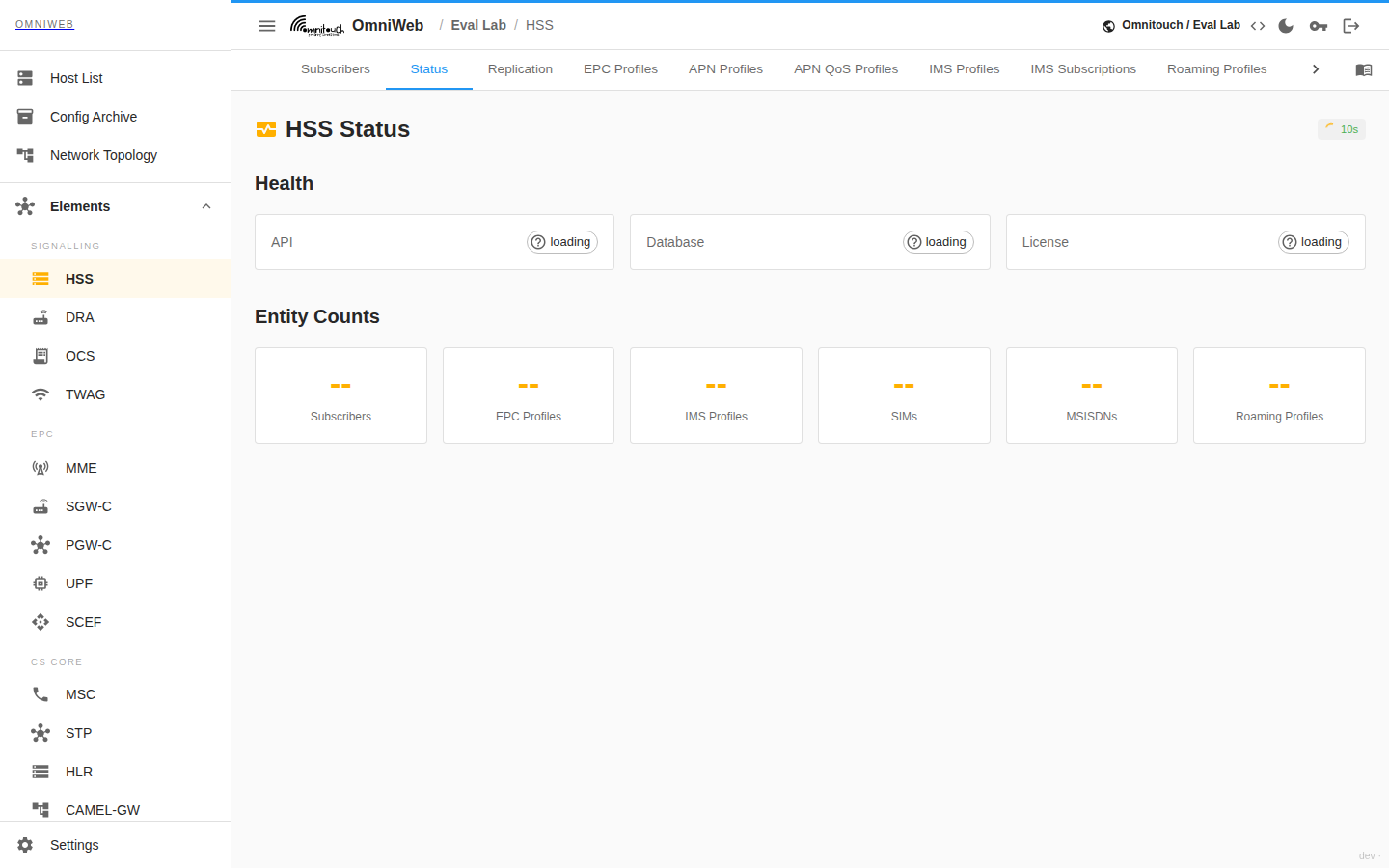This screenshot has width=1389, height=868.
Task: Open Settings at sidebar bottom
Action: pos(116,845)
